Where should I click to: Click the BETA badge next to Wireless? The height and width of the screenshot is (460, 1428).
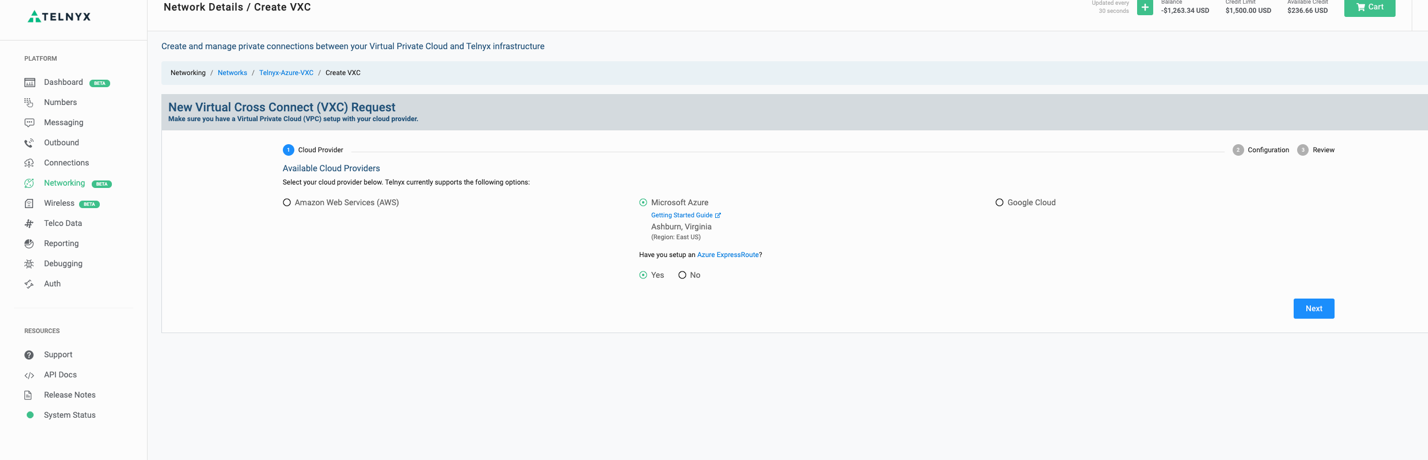tap(89, 204)
